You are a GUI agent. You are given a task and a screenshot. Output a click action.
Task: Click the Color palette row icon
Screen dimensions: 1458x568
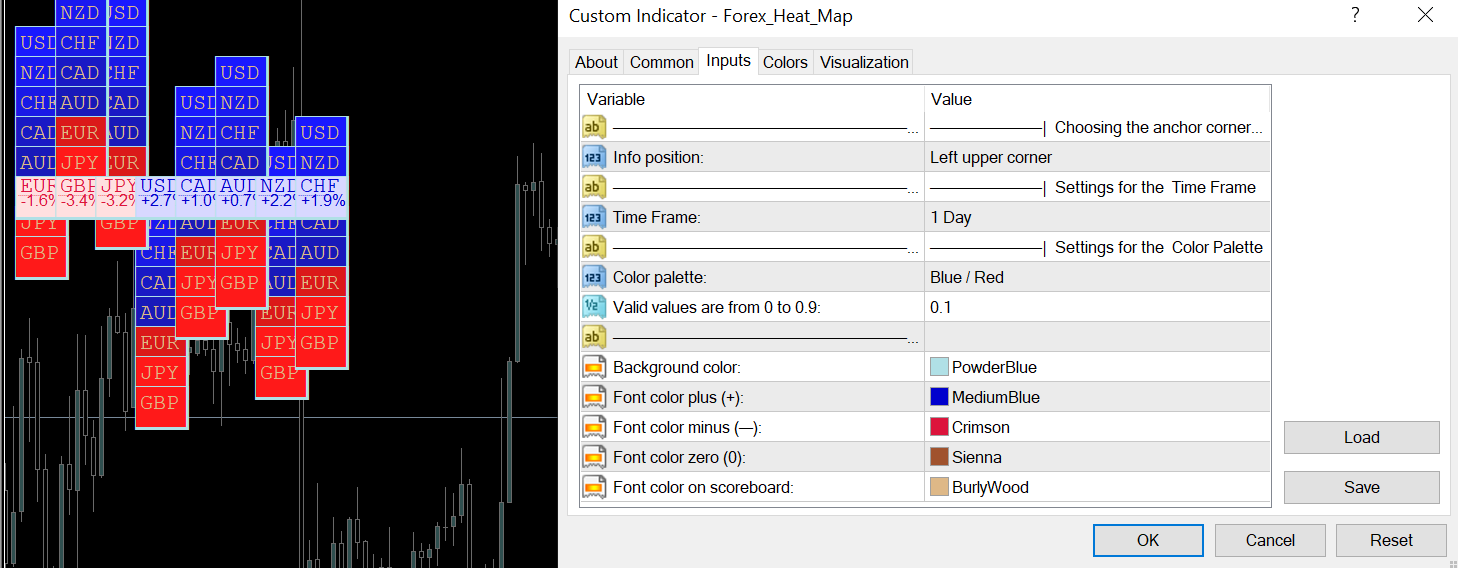point(594,277)
